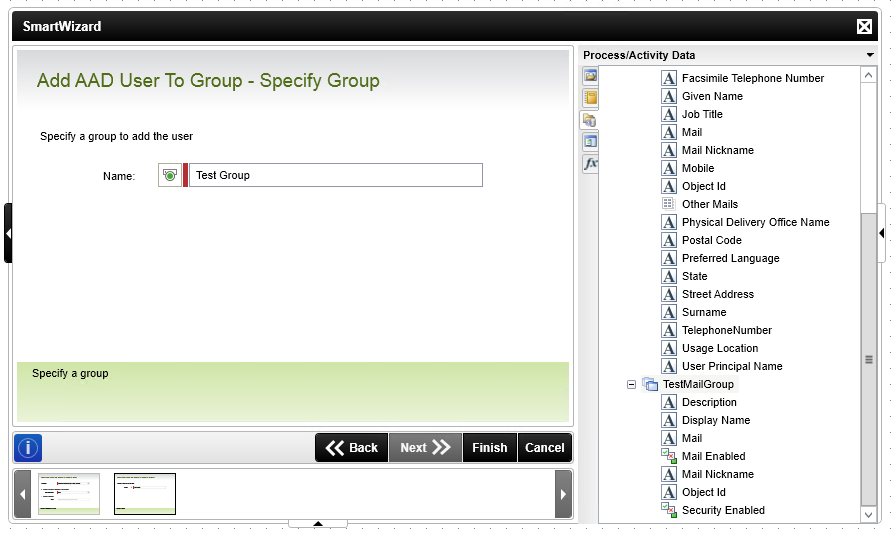Click the Finish button
This screenshot has height=533, width=891.
[489, 448]
